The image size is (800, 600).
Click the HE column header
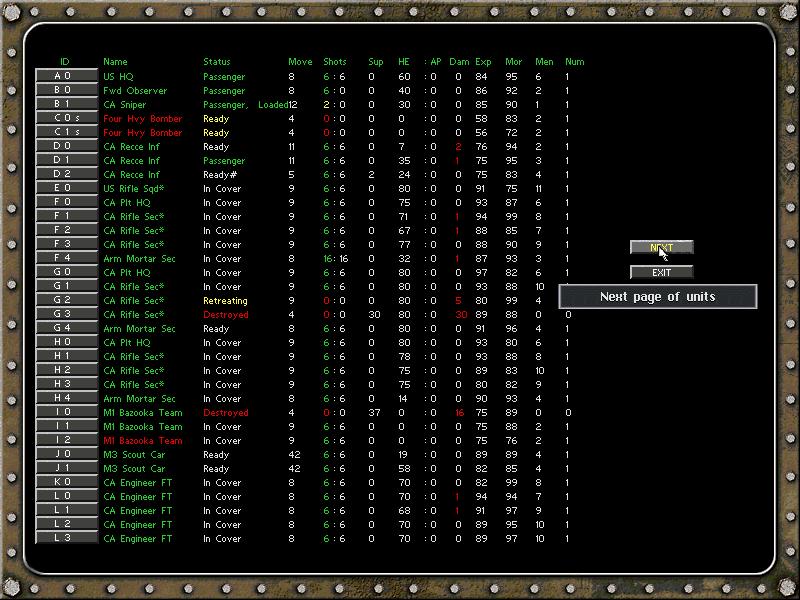point(404,62)
